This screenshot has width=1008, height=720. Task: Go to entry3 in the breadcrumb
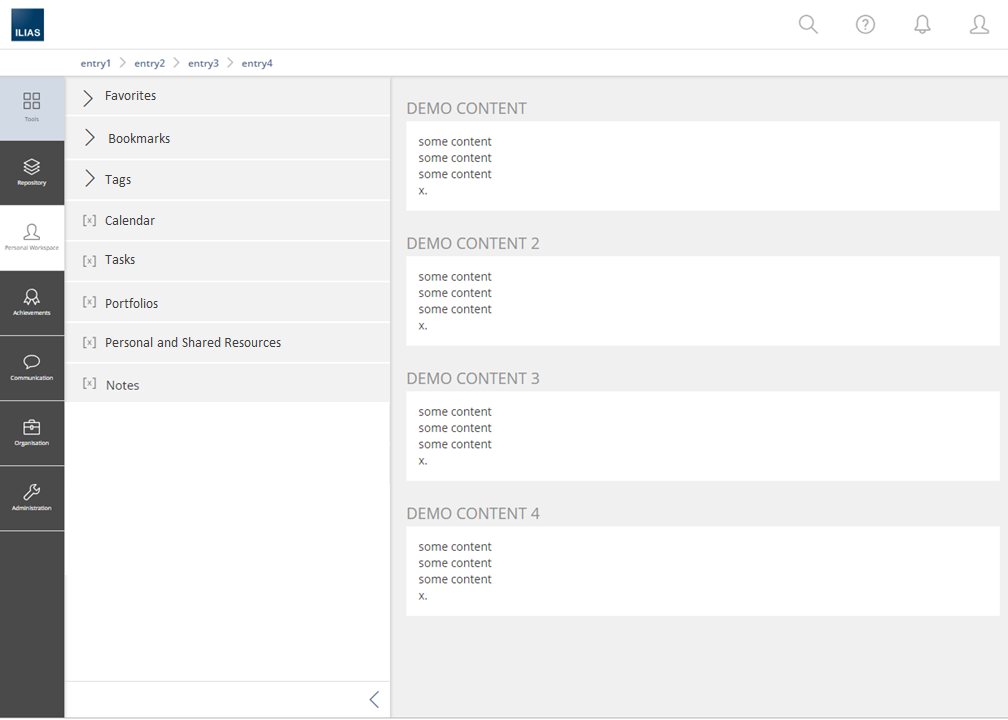tap(203, 63)
